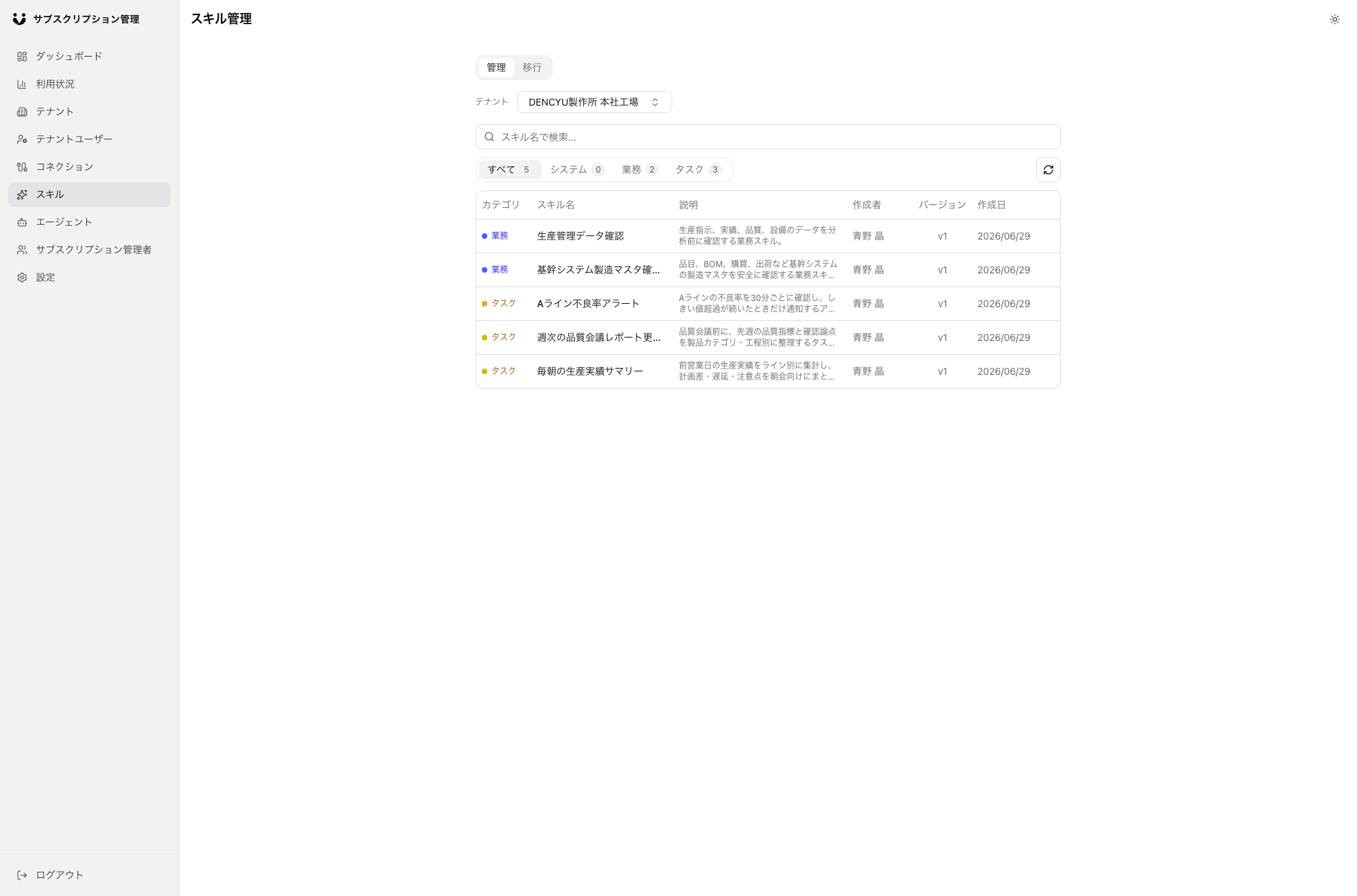Open the tenant dropdown DENCYU製作所 本社工場

(x=594, y=102)
